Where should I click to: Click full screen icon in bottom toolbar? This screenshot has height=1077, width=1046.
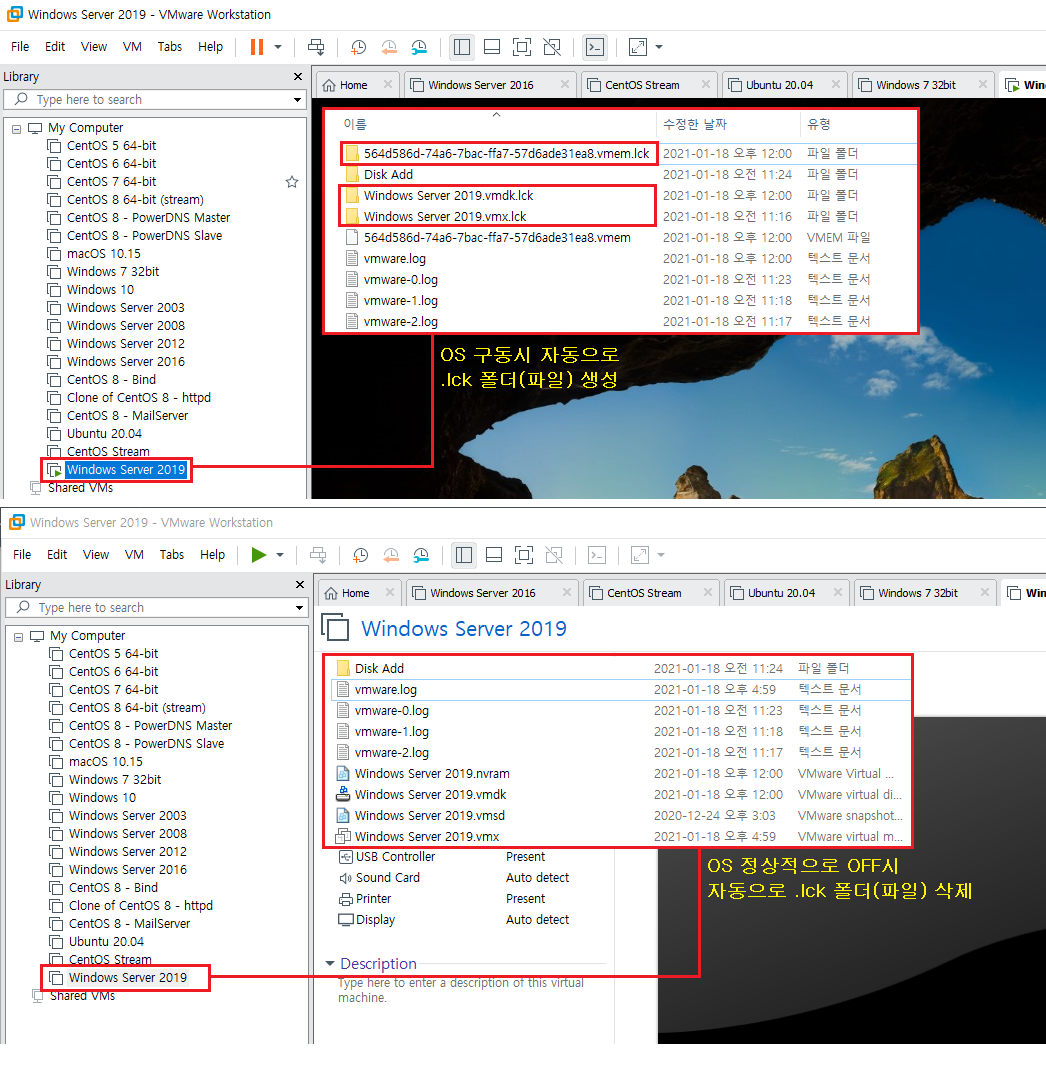coord(524,554)
